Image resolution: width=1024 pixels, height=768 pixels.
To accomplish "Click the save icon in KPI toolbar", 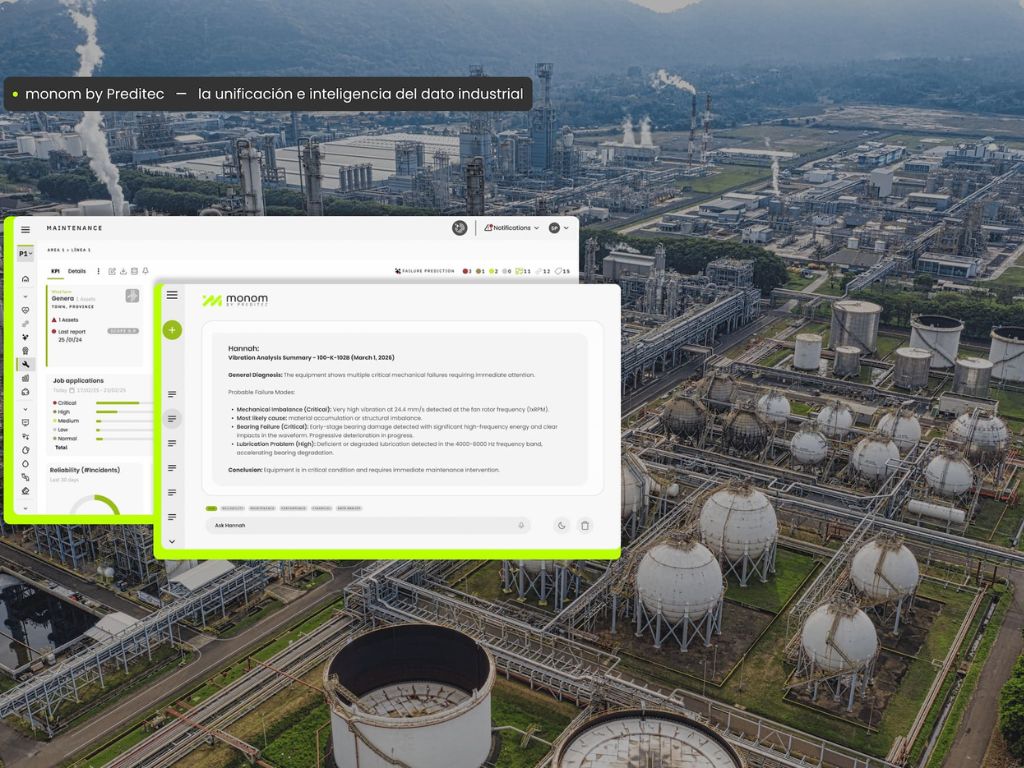I will pos(134,271).
